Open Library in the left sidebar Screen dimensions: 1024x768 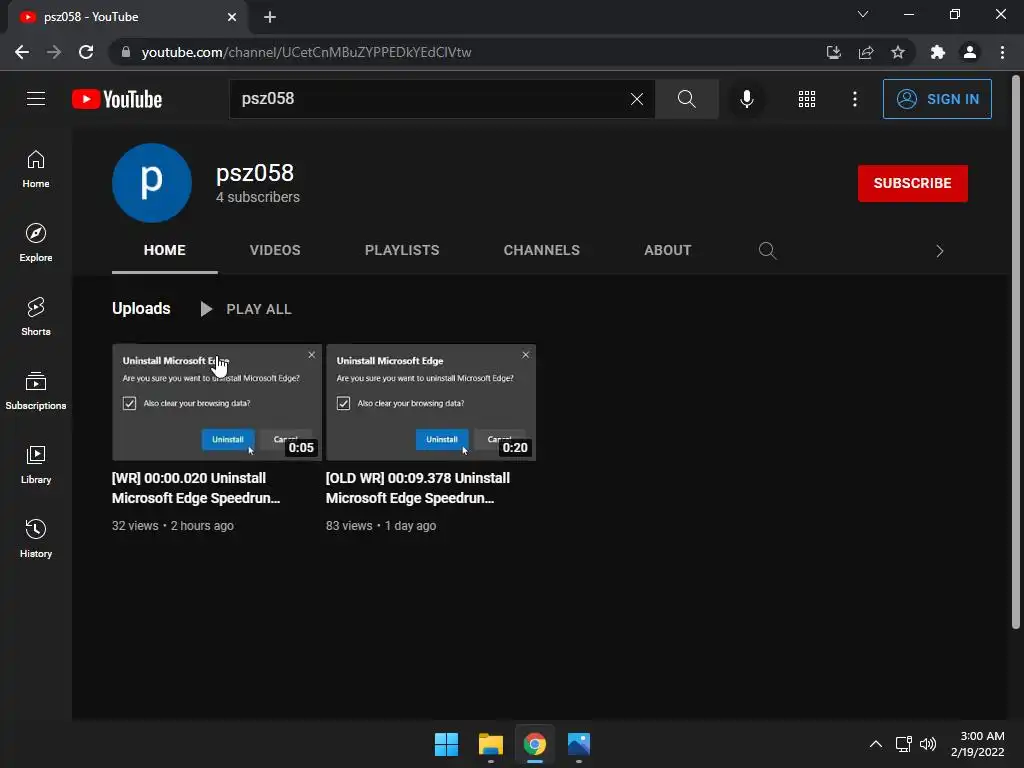tap(36, 464)
